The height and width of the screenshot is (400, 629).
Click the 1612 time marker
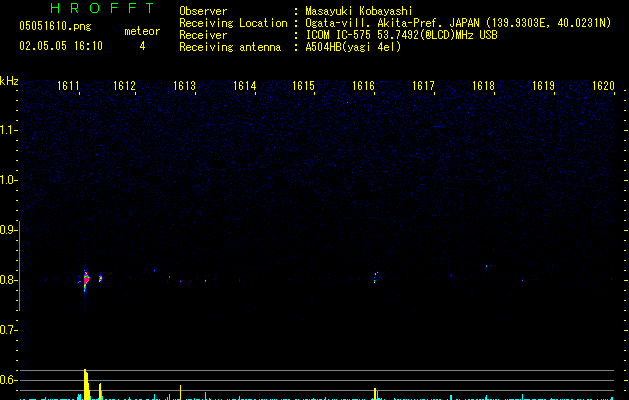(x=124, y=86)
